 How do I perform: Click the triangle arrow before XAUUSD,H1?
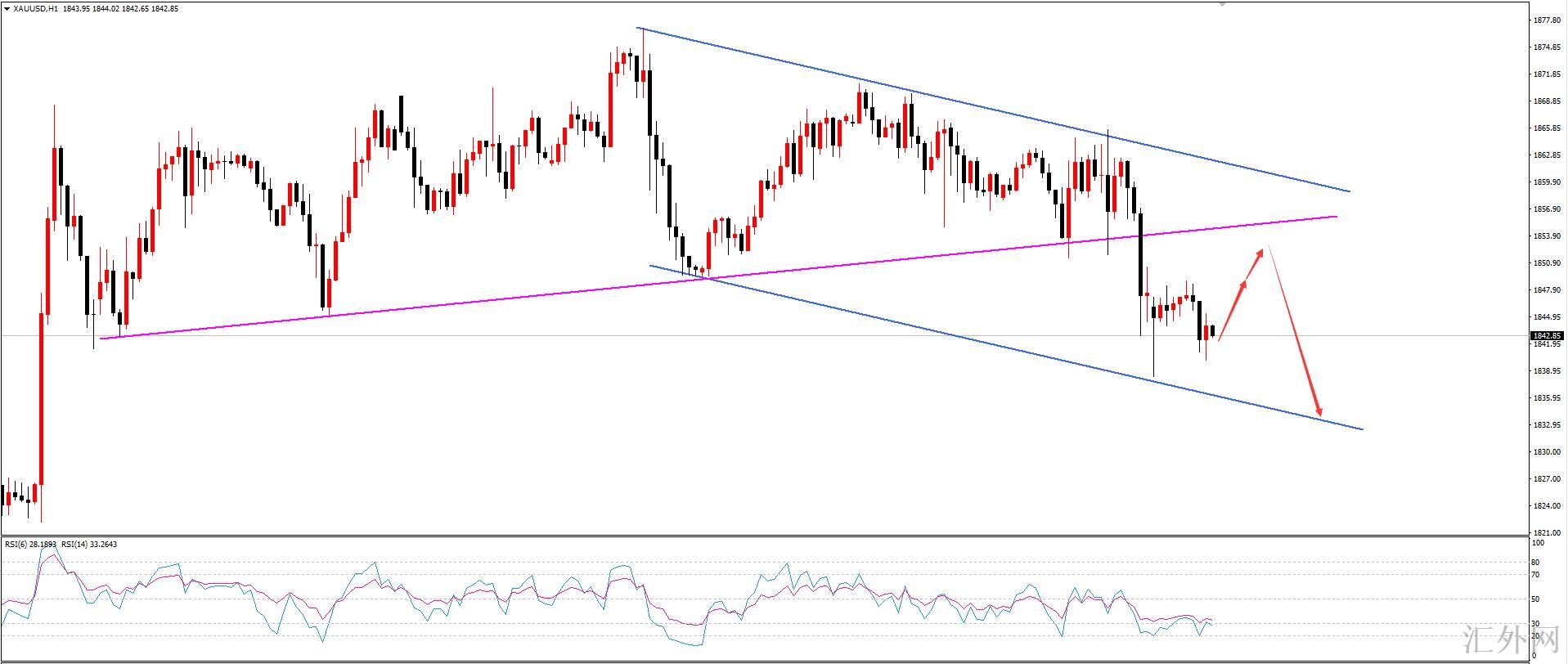[7, 8]
